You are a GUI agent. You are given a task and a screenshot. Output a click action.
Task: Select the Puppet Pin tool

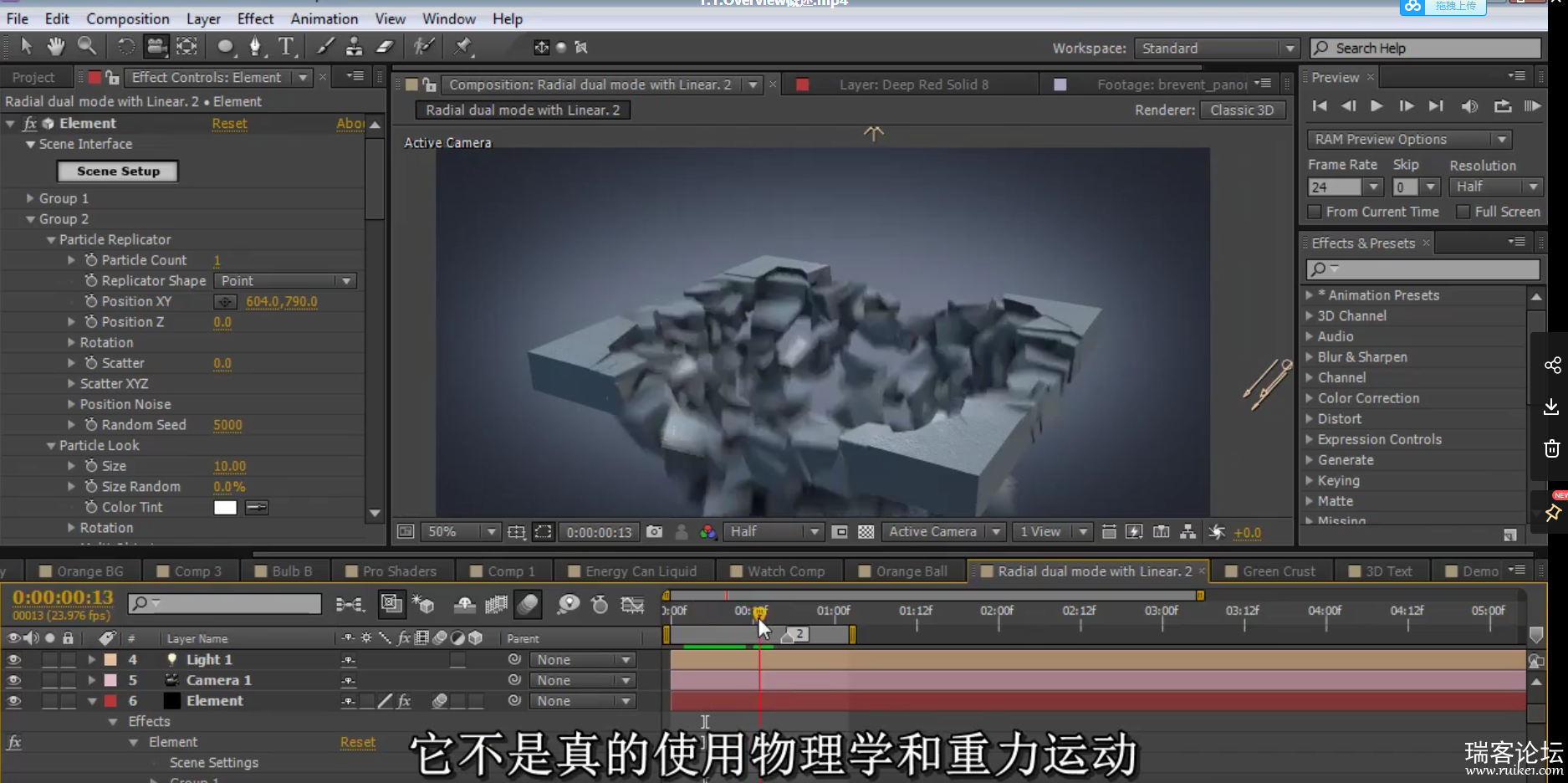tap(462, 47)
